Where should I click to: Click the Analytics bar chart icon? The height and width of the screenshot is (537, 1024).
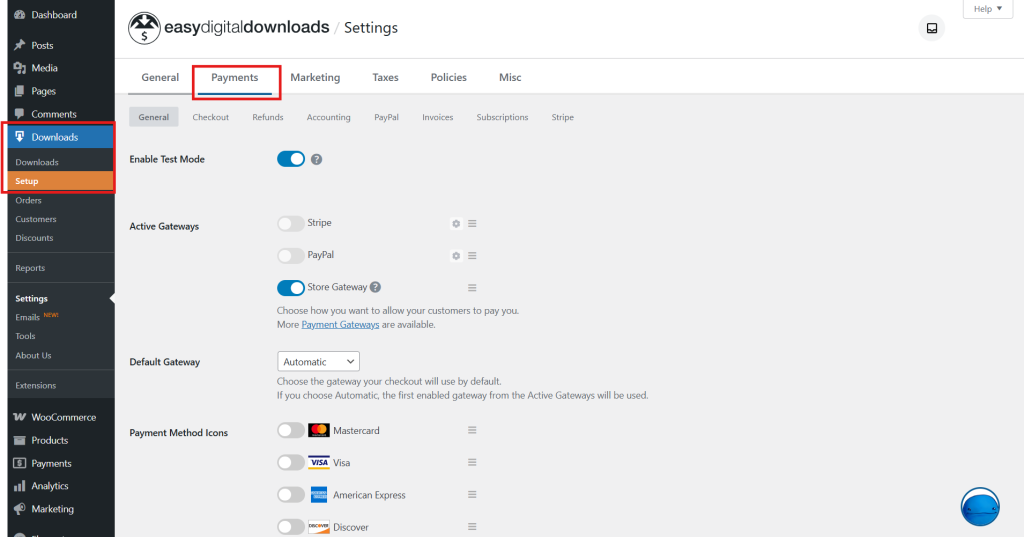(20, 486)
